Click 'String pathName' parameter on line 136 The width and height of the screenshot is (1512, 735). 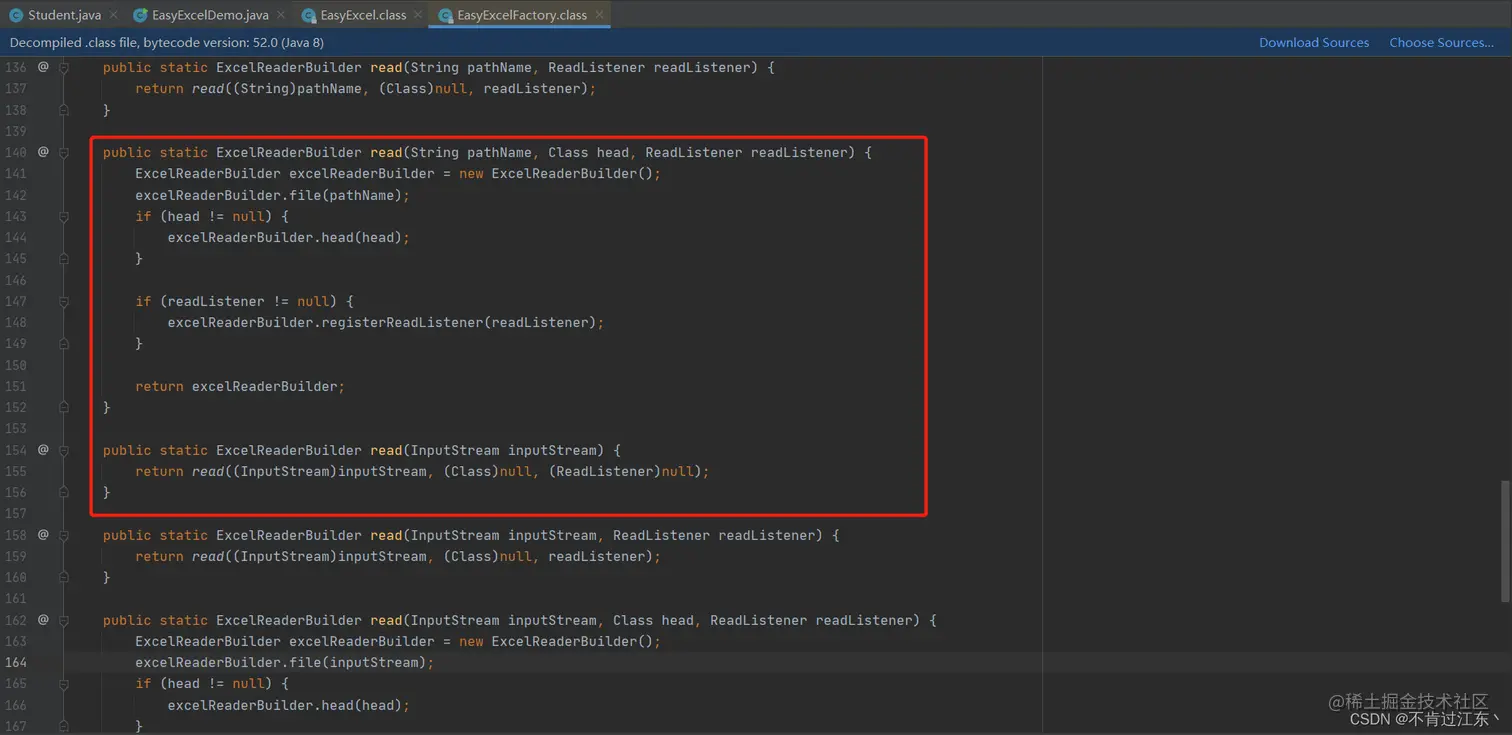tap(470, 67)
